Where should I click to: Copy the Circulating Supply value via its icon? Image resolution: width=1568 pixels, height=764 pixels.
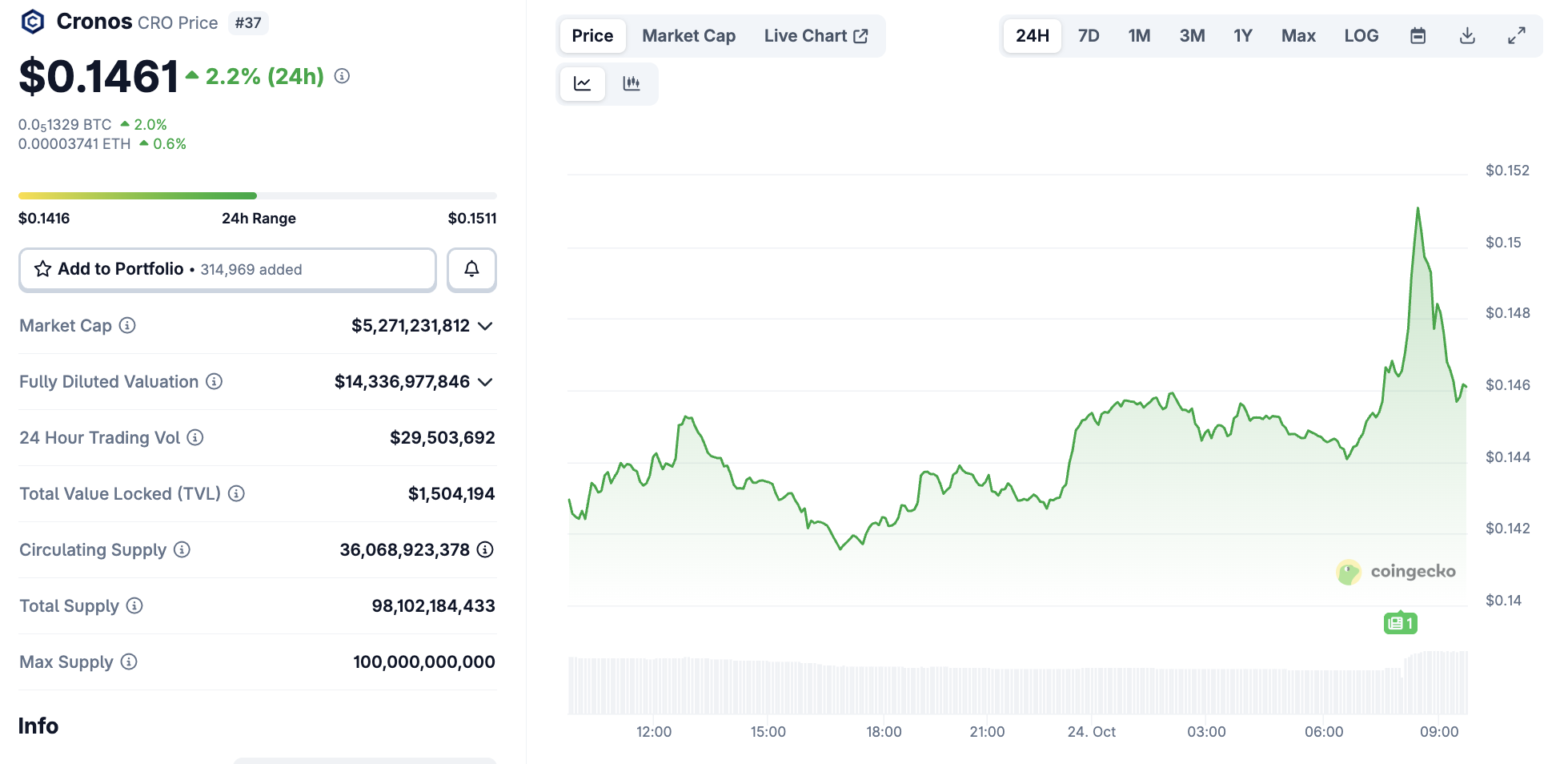(x=483, y=550)
